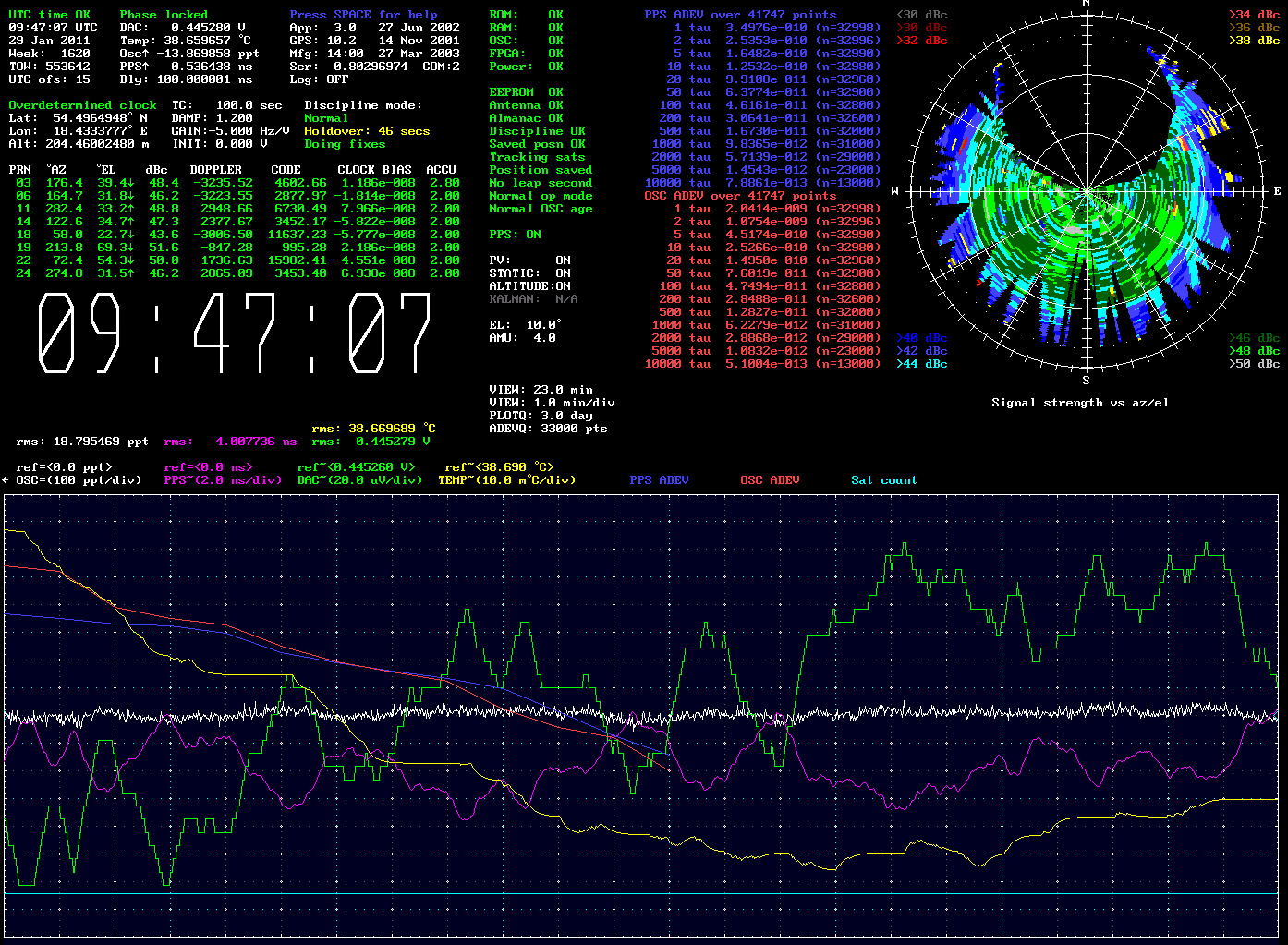This screenshot has height=945, width=1288.
Task: Click the large 09:47:07 digital clock
Action: [x=234, y=333]
